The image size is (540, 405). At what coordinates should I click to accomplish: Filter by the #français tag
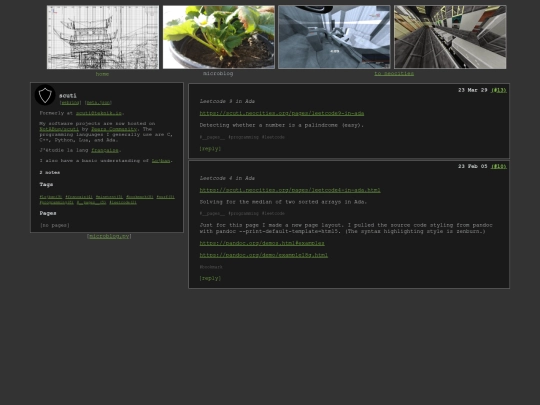point(79,197)
